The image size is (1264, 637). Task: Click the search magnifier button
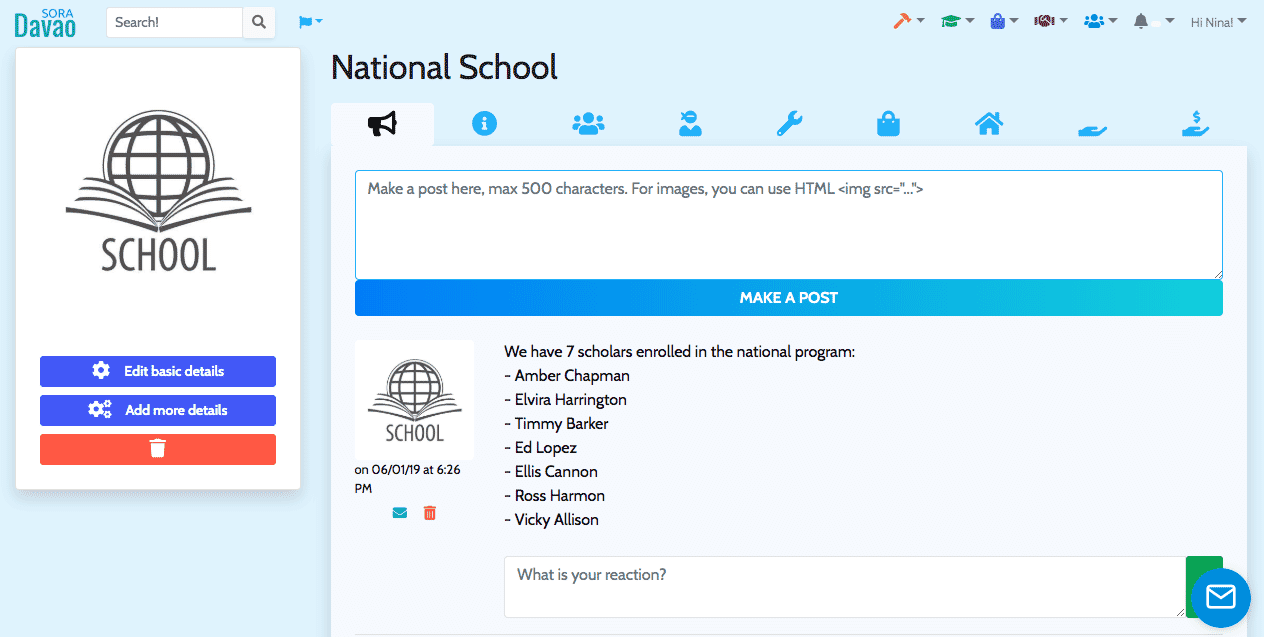coord(259,22)
